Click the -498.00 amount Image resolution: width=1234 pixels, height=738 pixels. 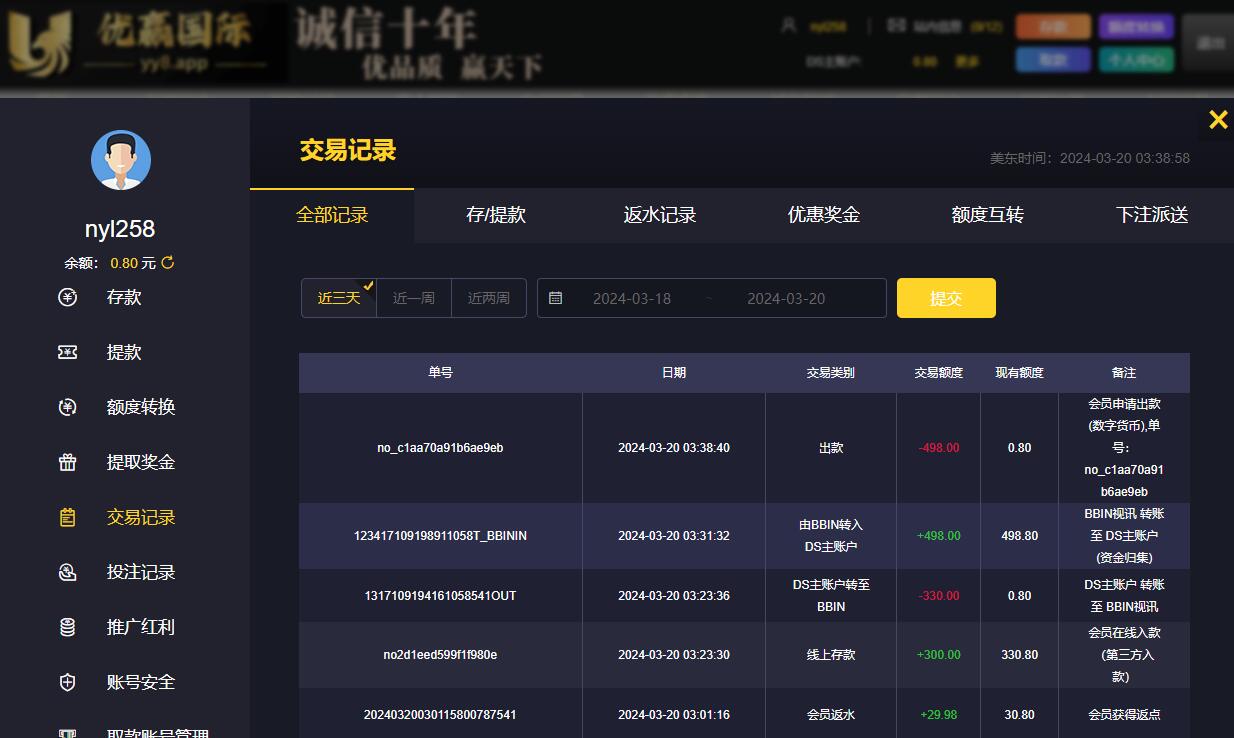[939, 448]
